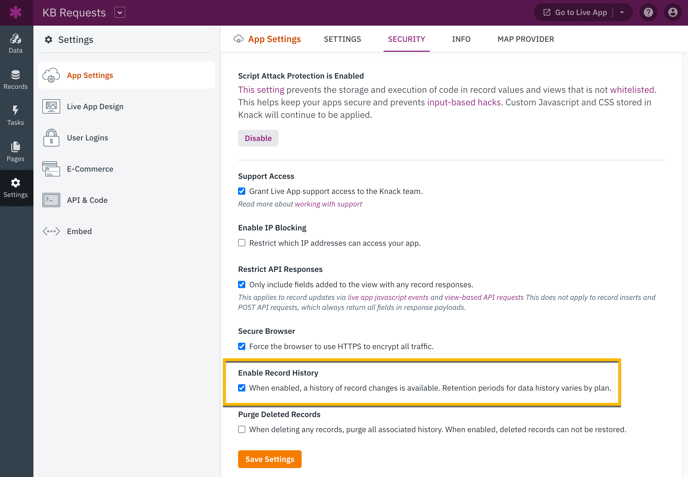688x477 pixels.
Task: Open the user account profile icon
Action: click(x=672, y=12)
